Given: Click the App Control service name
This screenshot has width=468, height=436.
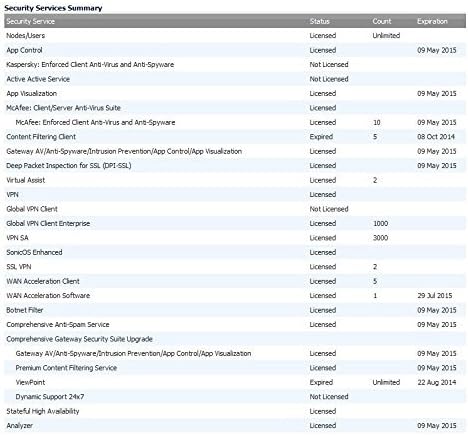Looking at the screenshot, I should pos(24,50).
